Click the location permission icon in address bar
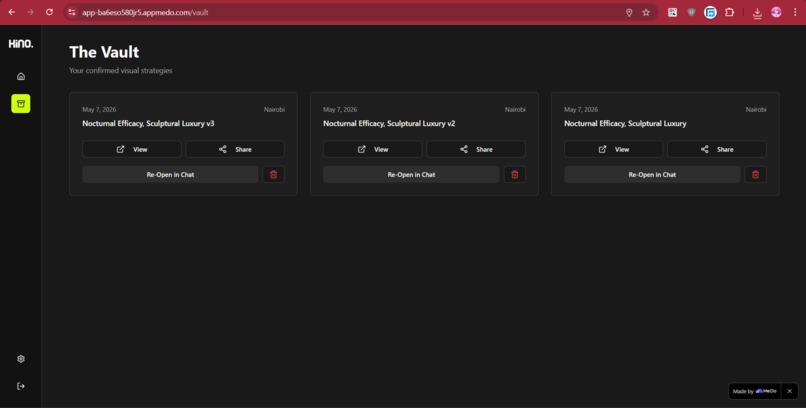 [x=629, y=12]
